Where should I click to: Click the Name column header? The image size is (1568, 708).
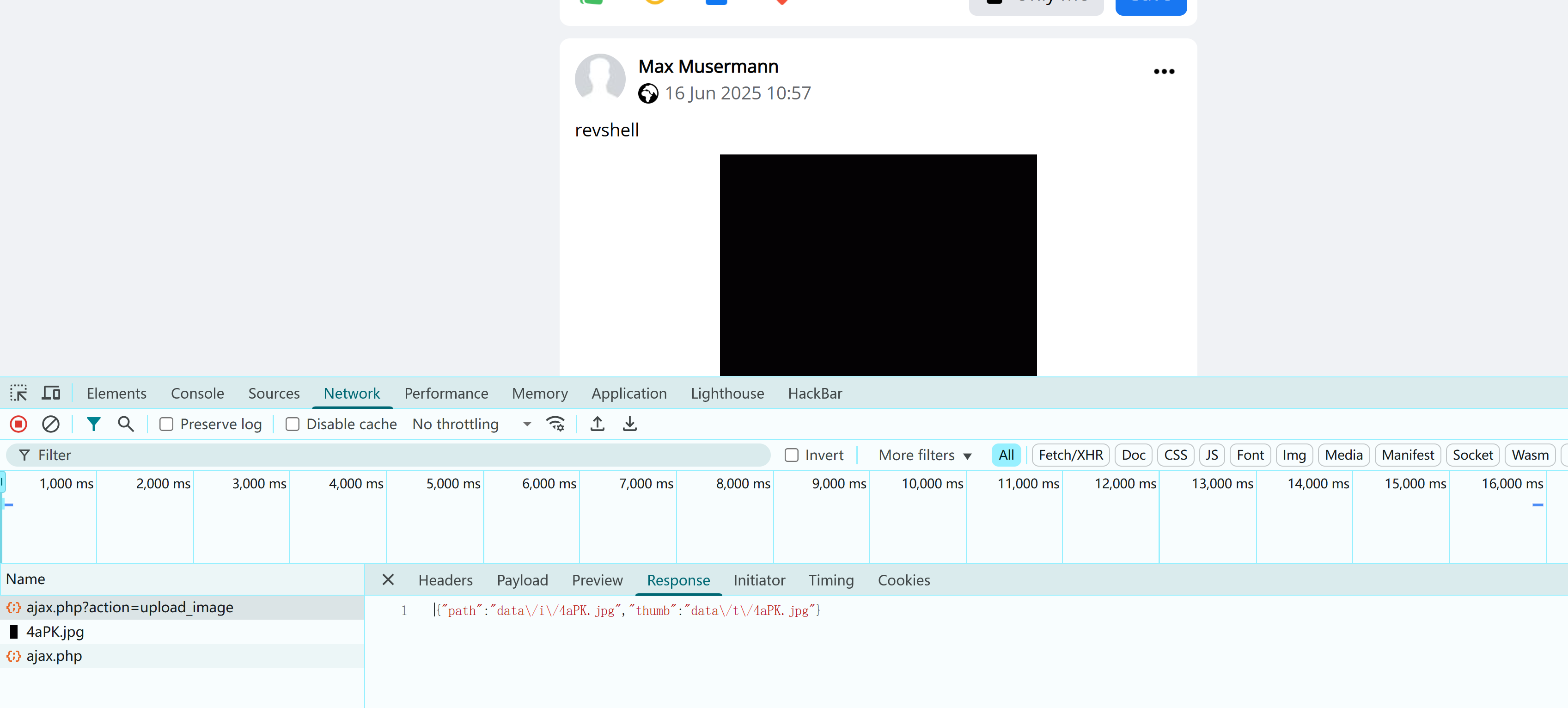point(182,579)
